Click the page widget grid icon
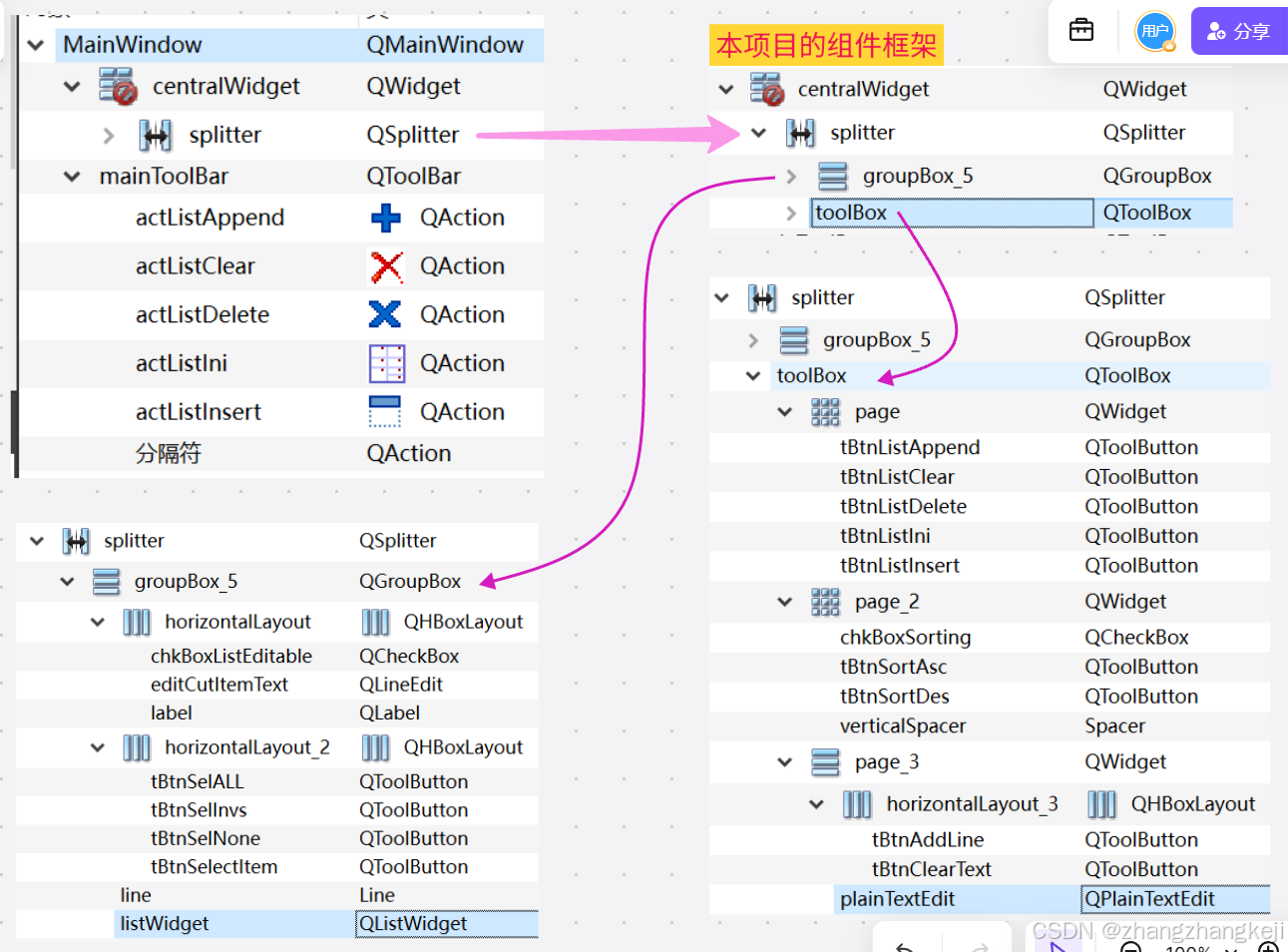The height and width of the screenshot is (952, 1288). click(825, 412)
